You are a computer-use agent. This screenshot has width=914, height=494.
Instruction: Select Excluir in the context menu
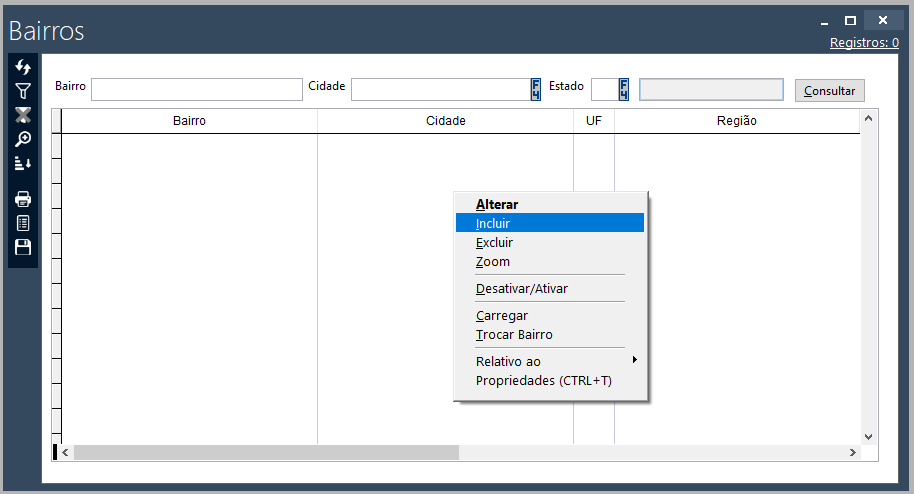click(x=494, y=242)
